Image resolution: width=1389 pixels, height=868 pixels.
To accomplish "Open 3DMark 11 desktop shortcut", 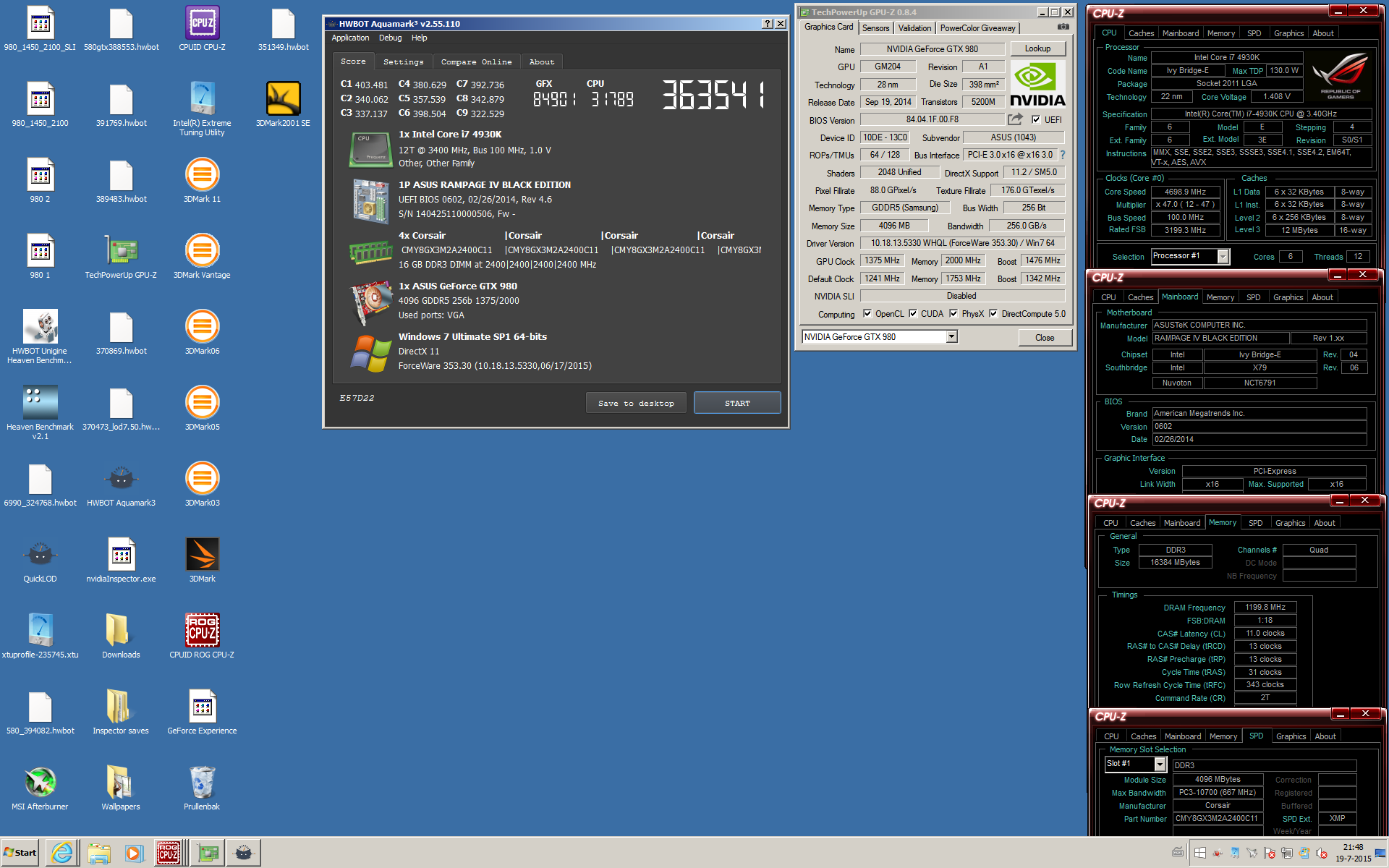I will (202, 181).
